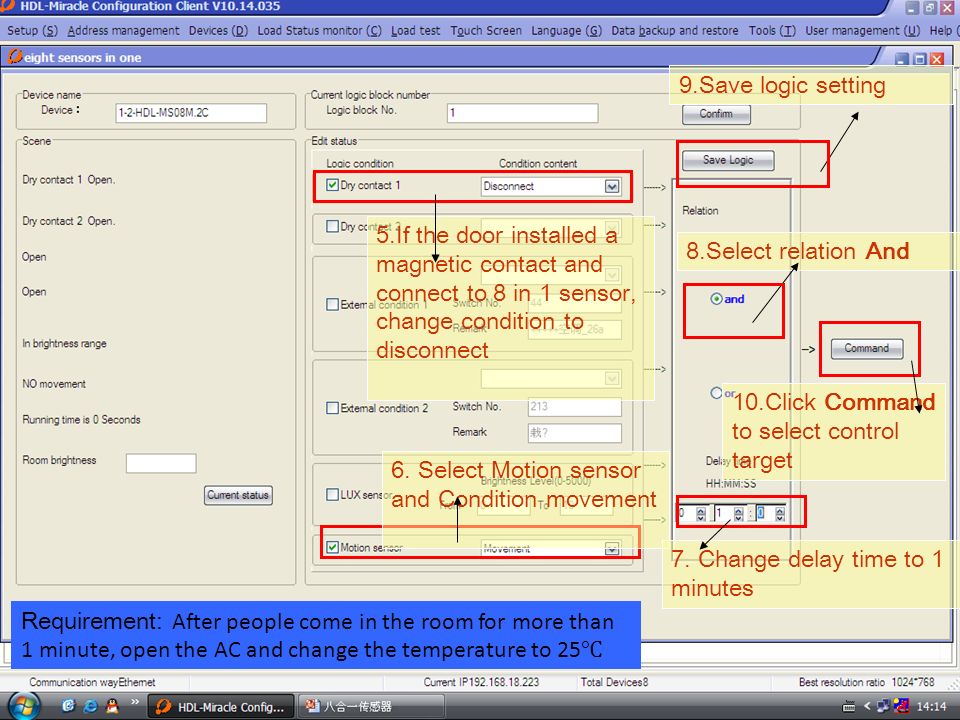960x720 pixels.
Task: Open External condition 2 condition dropdown
Action: pos(612,378)
